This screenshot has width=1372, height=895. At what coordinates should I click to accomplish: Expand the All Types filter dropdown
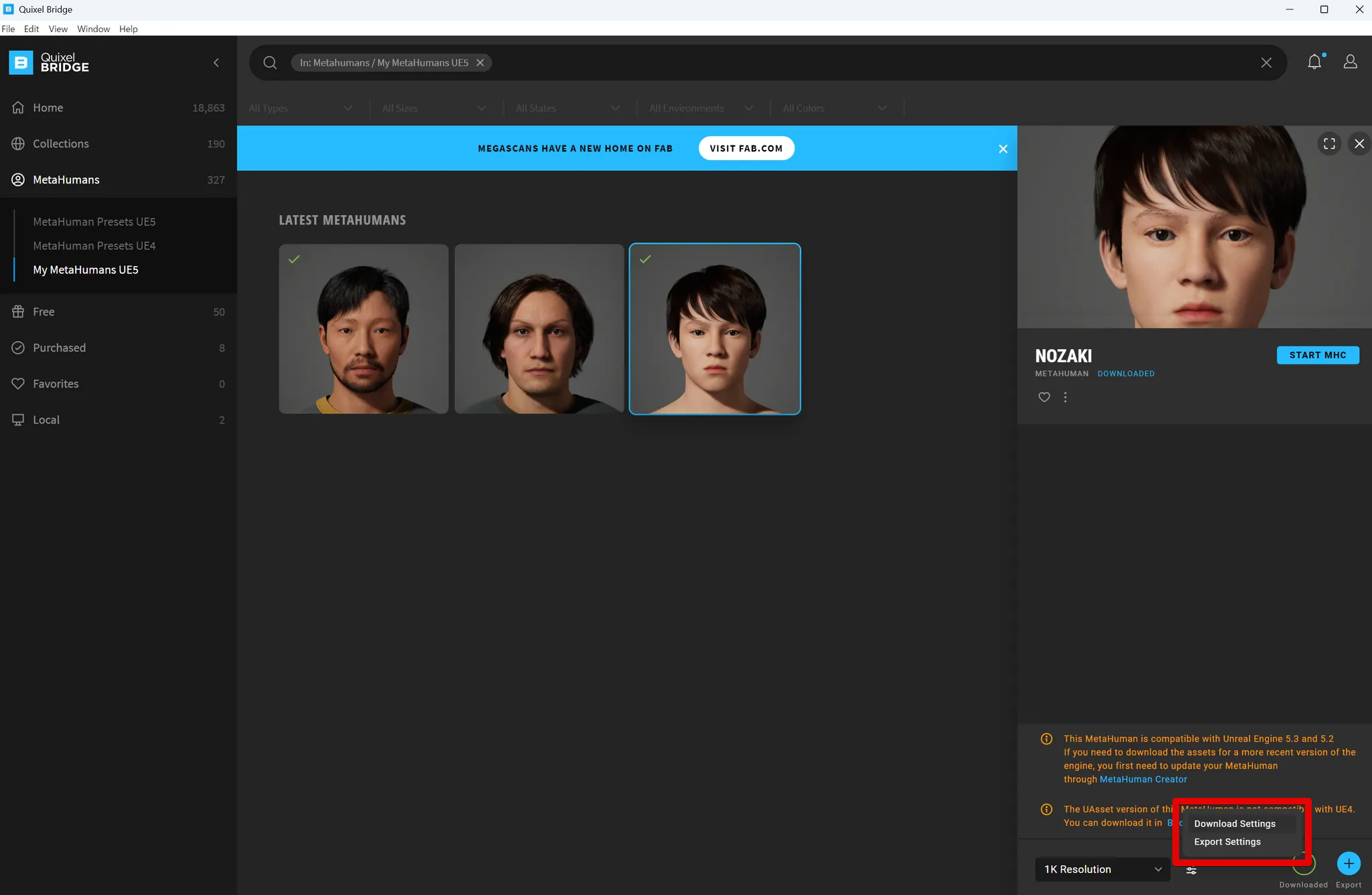(x=300, y=108)
